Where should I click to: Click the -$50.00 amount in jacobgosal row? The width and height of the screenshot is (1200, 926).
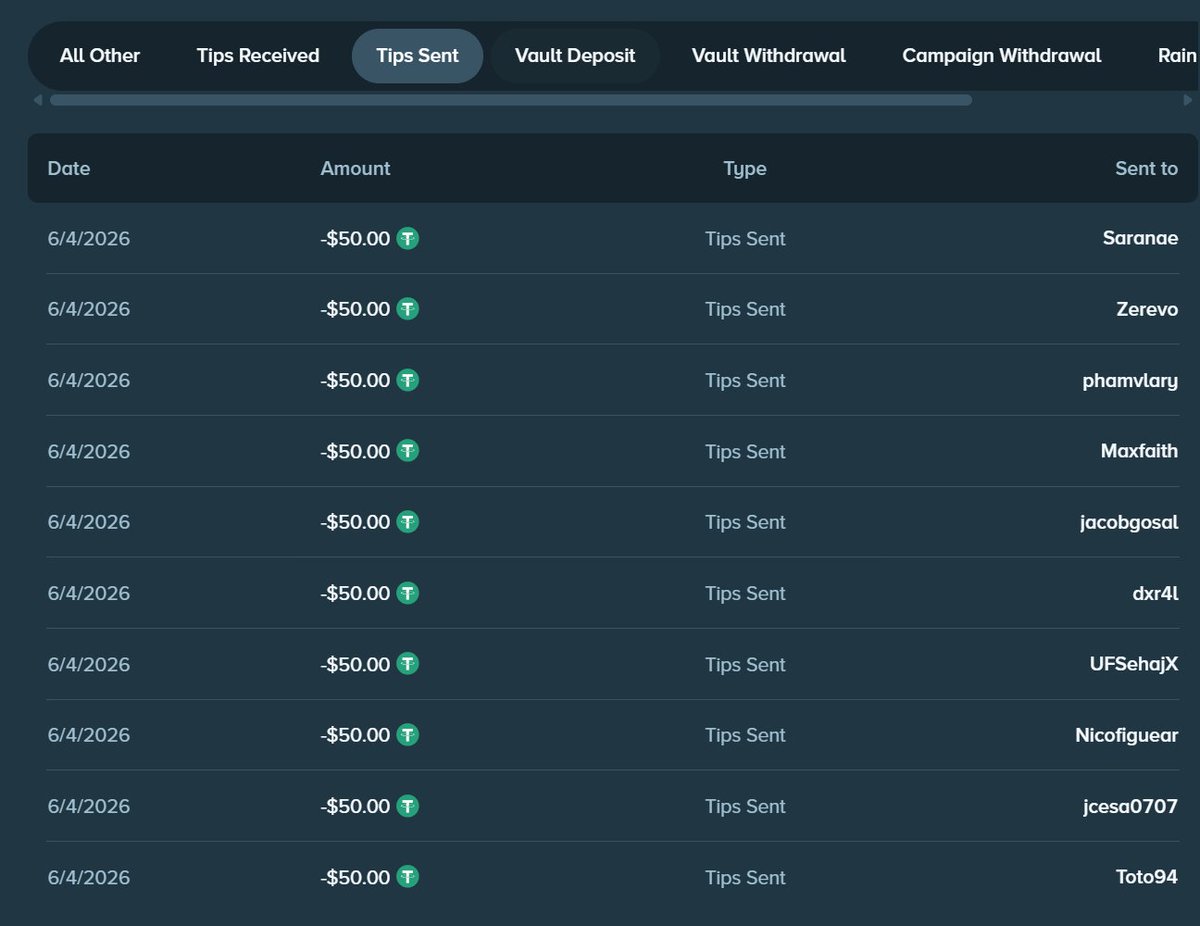(355, 522)
